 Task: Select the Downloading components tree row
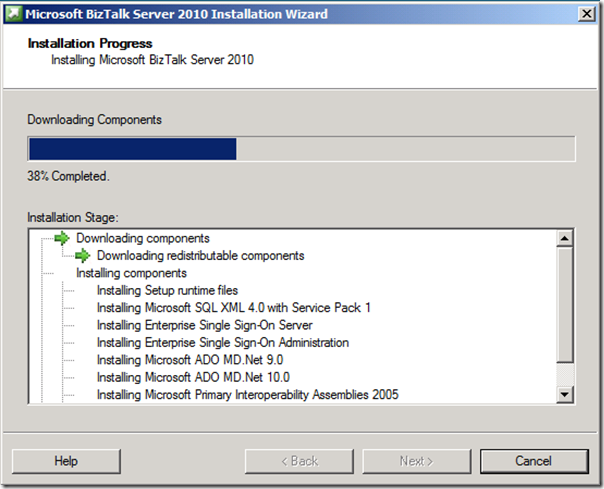coord(143,238)
